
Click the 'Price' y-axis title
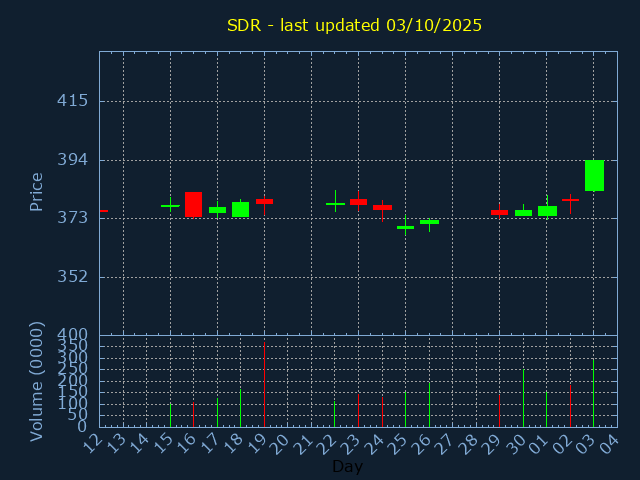point(37,191)
